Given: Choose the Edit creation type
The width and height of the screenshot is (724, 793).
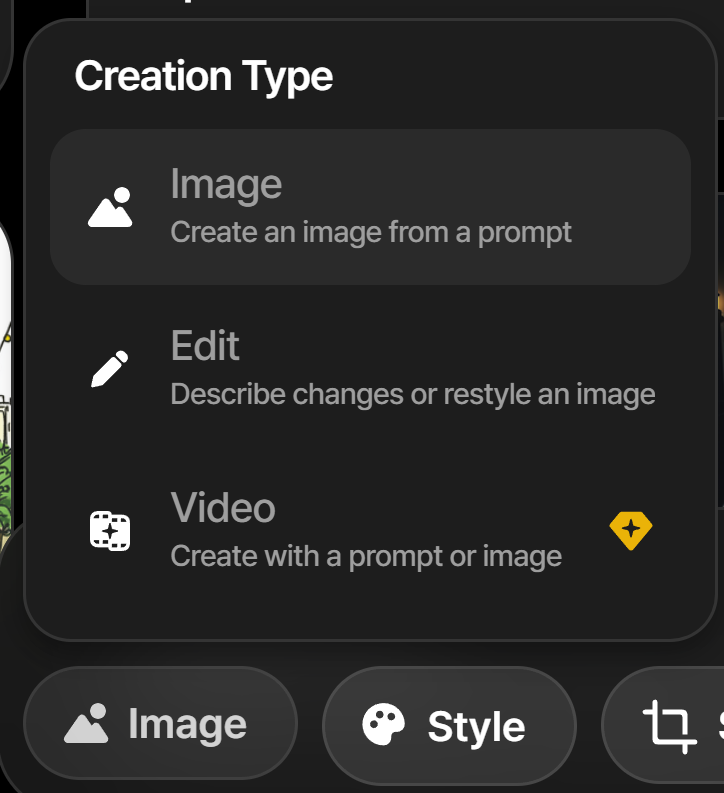Looking at the screenshot, I should coord(370,368).
